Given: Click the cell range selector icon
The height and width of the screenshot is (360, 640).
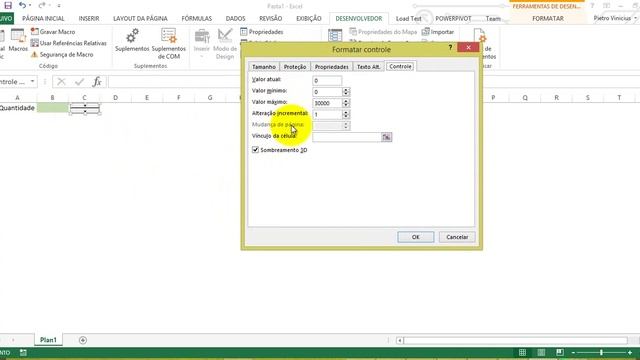Looking at the screenshot, I should pyautogui.click(x=386, y=137).
